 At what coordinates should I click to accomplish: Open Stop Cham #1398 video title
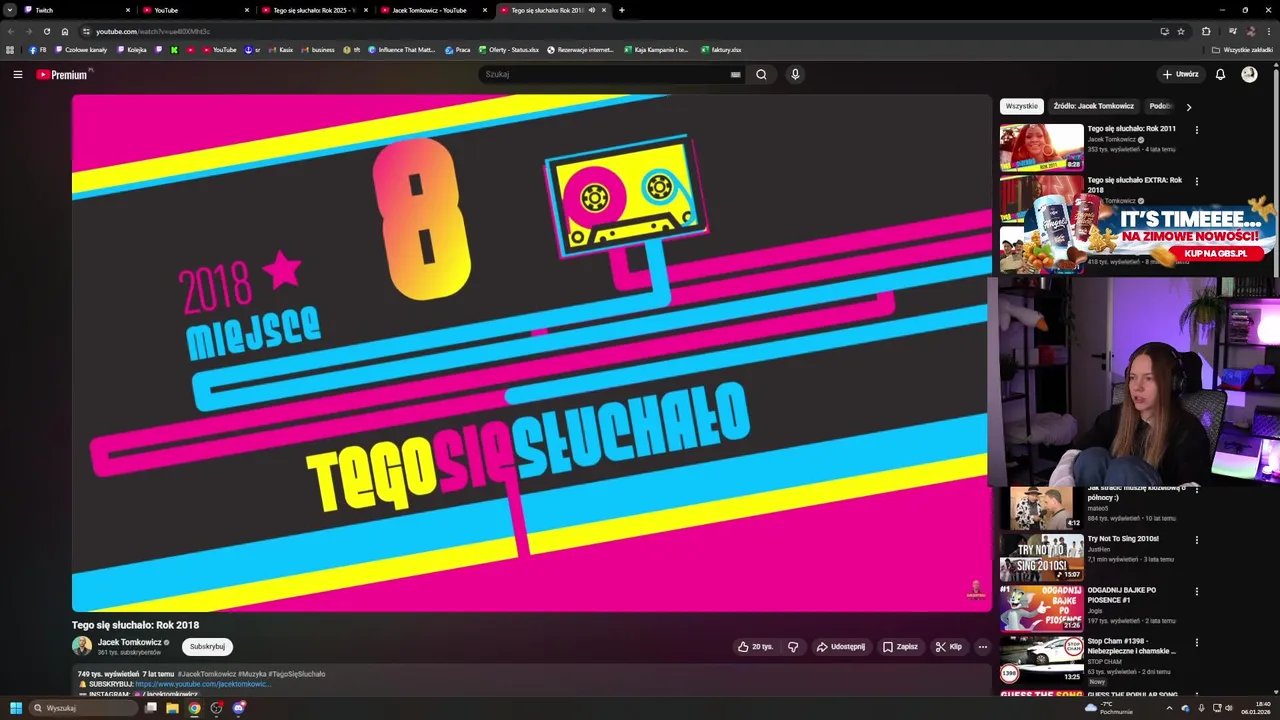point(1132,646)
